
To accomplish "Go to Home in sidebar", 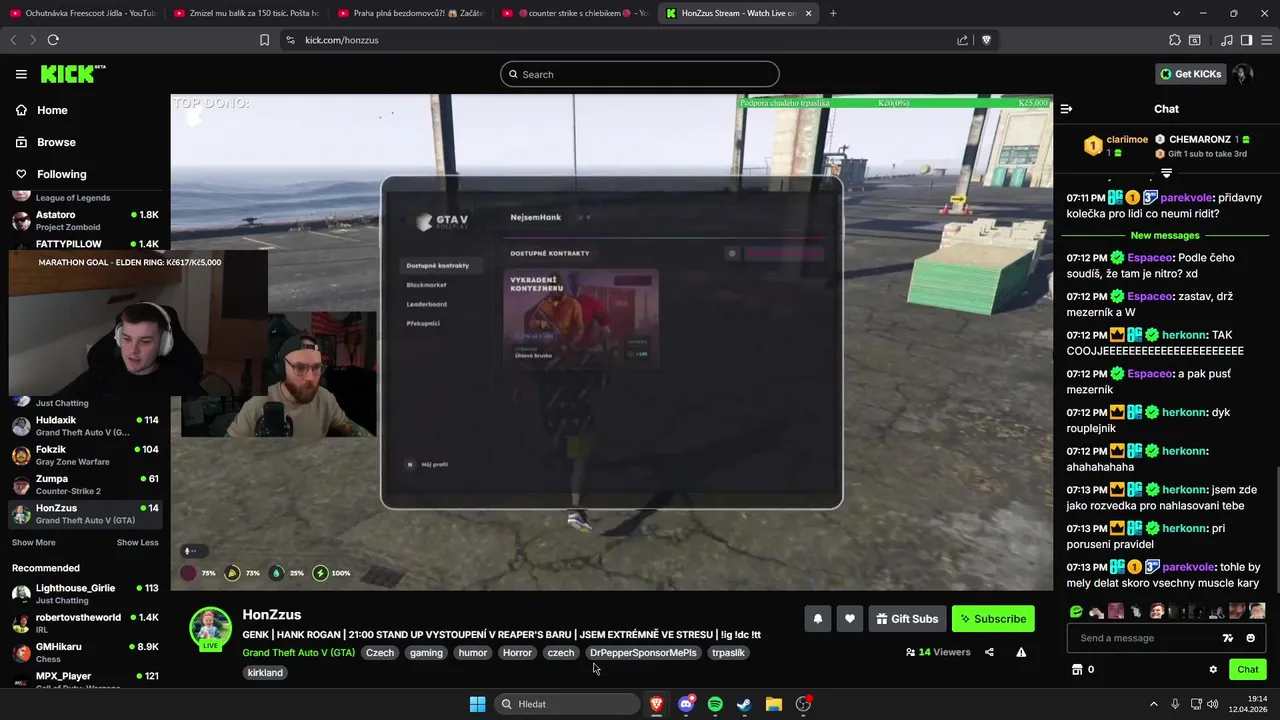I will (52, 110).
